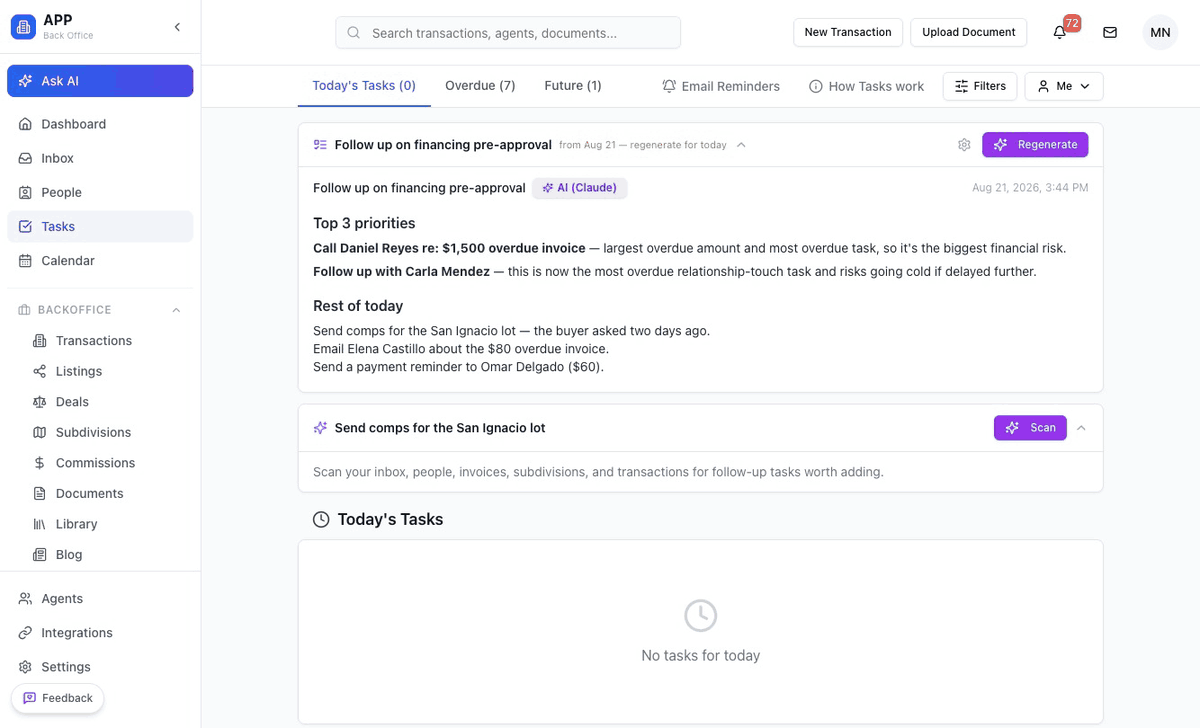Click the 'Aug 21, 2026, 3:44 PM' timestamp
1200x728 pixels.
click(1030, 188)
